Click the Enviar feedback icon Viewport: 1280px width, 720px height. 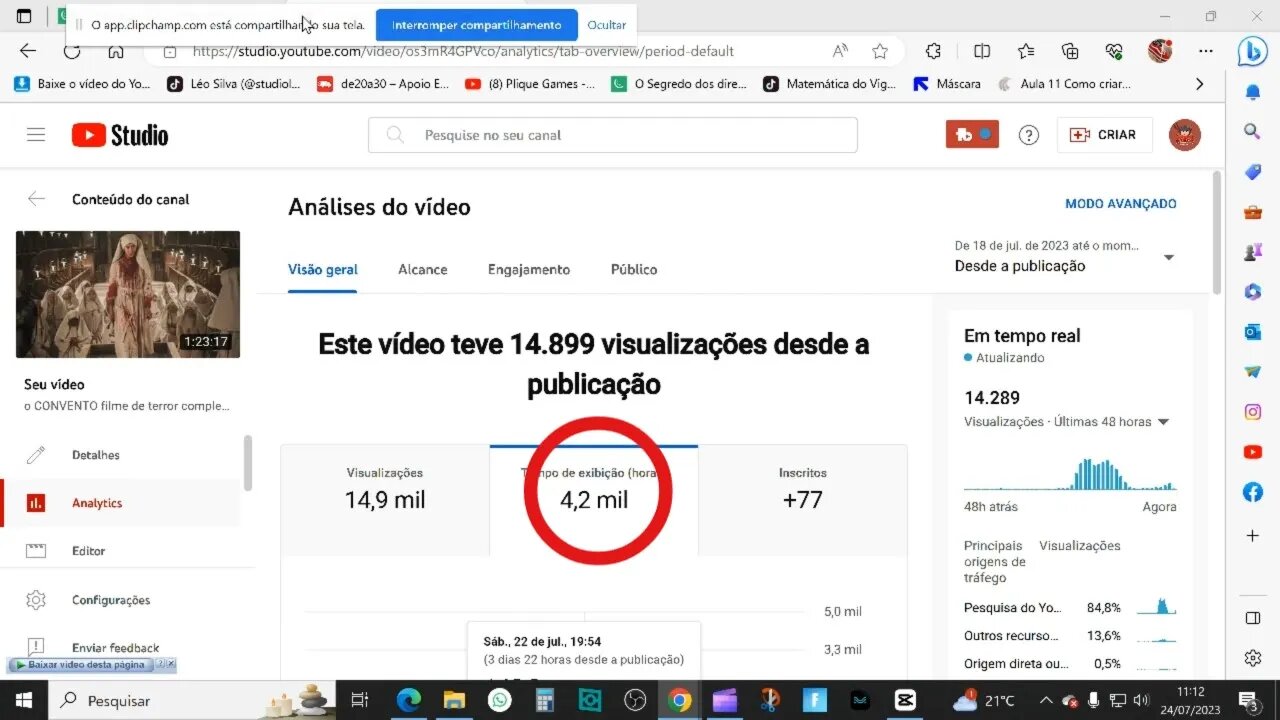coord(36,647)
